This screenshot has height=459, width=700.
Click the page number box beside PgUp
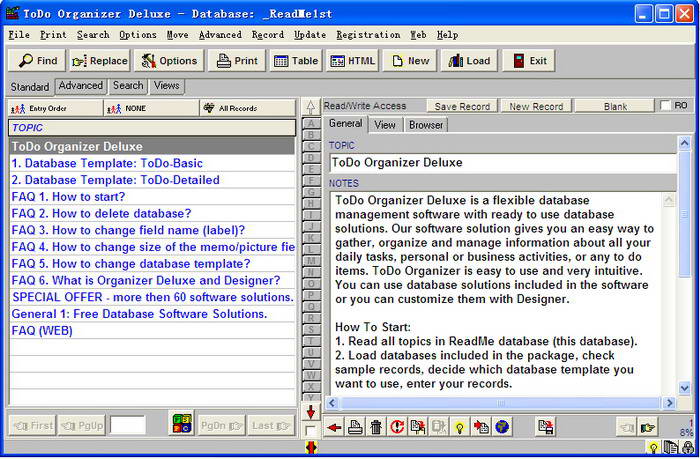(128, 426)
